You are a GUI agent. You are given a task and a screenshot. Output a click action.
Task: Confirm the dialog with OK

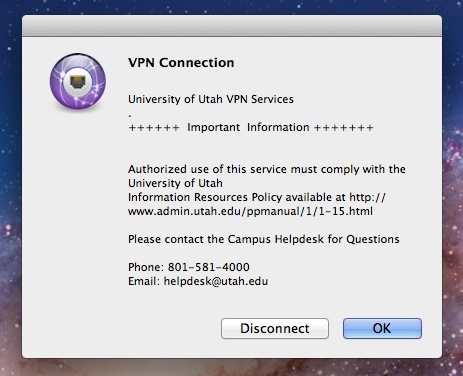coord(382,328)
